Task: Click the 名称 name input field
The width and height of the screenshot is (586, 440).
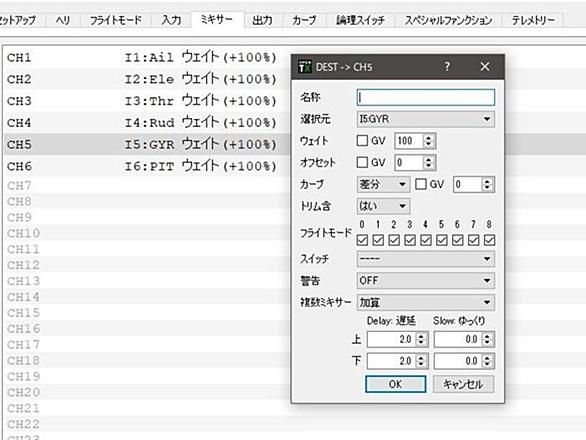Action: point(426,97)
